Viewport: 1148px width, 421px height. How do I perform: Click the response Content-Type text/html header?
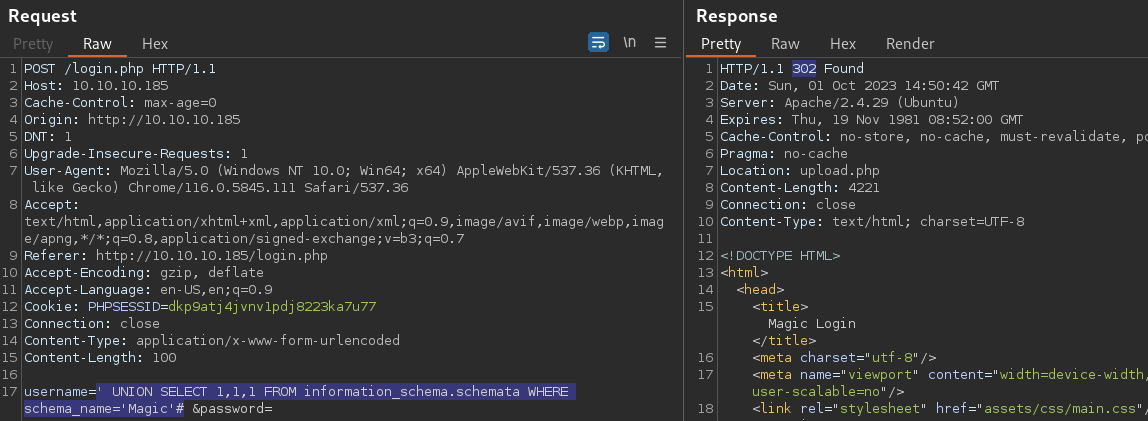[872, 222]
